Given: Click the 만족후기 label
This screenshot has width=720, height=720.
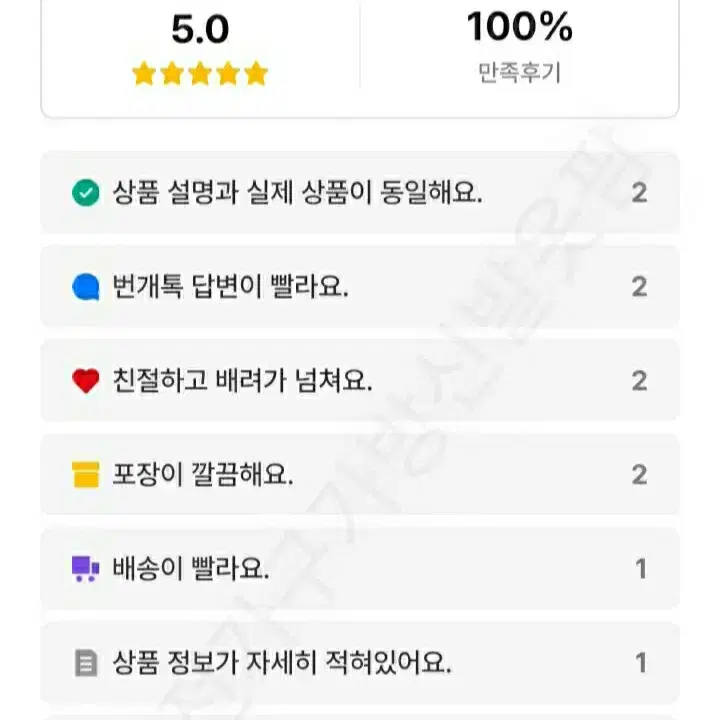Looking at the screenshot, I should coord(519,73).
